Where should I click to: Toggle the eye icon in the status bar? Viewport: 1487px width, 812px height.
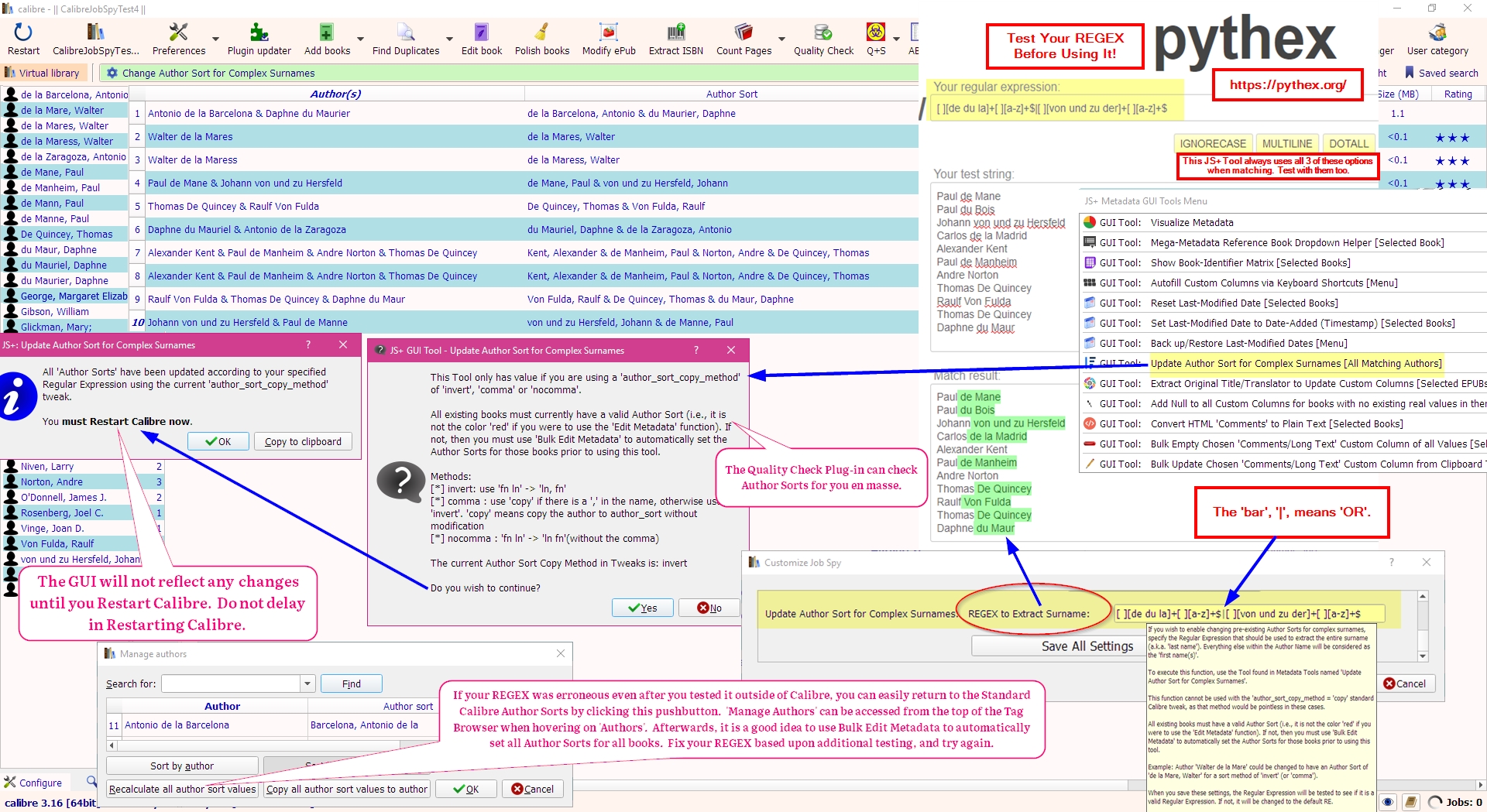tap(1388, 802)
